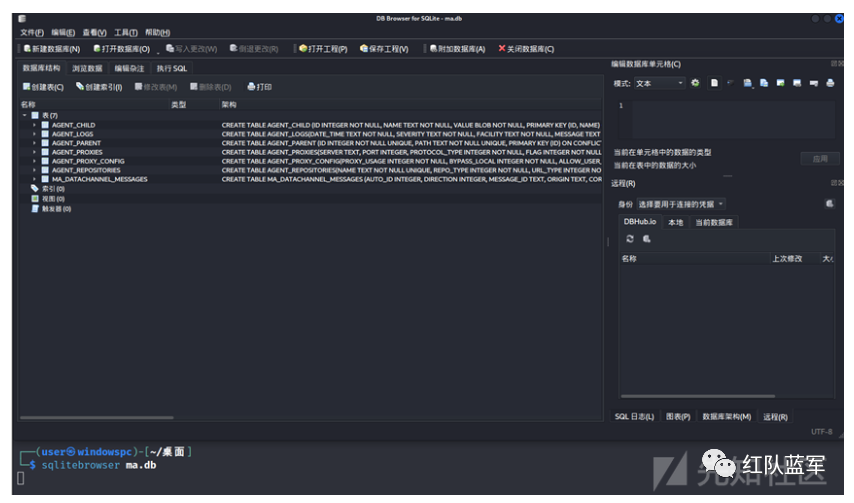The image size is (854, 503).
Task: Open the identity credentials dropdown (选择要用于连接的凭据)
Action: tap(681, 204)
